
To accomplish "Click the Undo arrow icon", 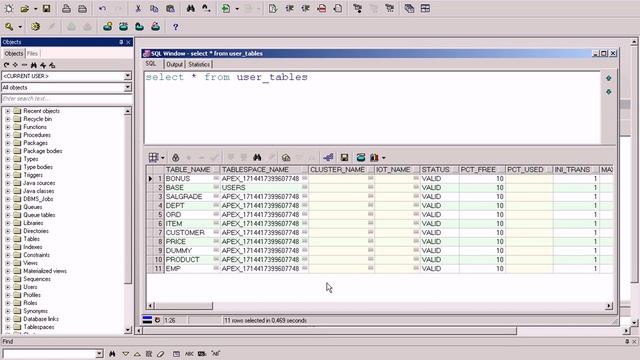I will coord(102,9).
